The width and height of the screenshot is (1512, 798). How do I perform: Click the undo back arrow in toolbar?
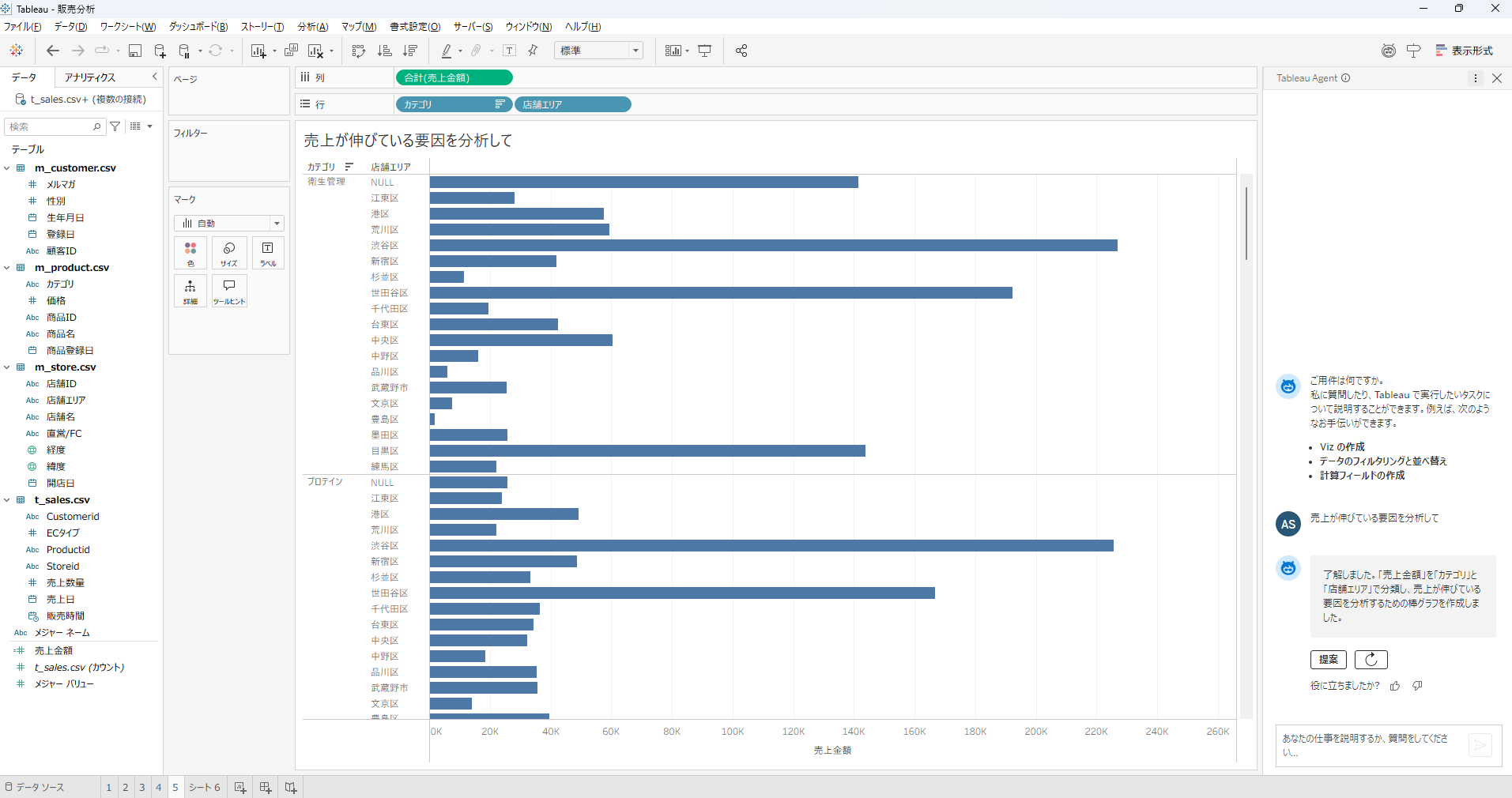[53, 51]
